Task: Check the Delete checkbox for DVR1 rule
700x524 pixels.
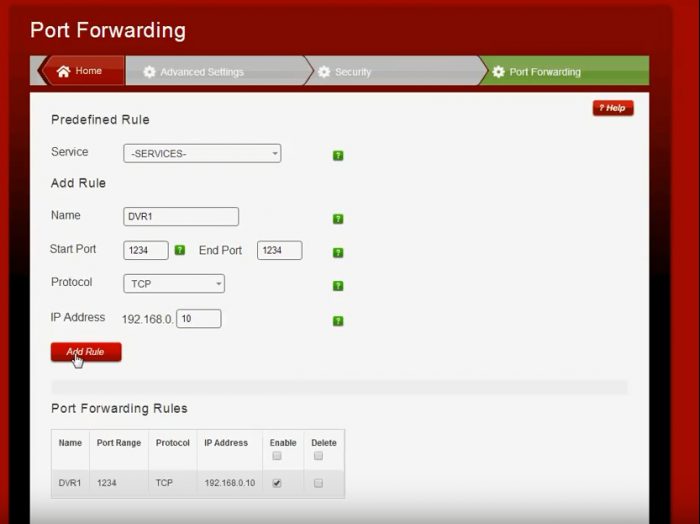Action: point(318,483)
